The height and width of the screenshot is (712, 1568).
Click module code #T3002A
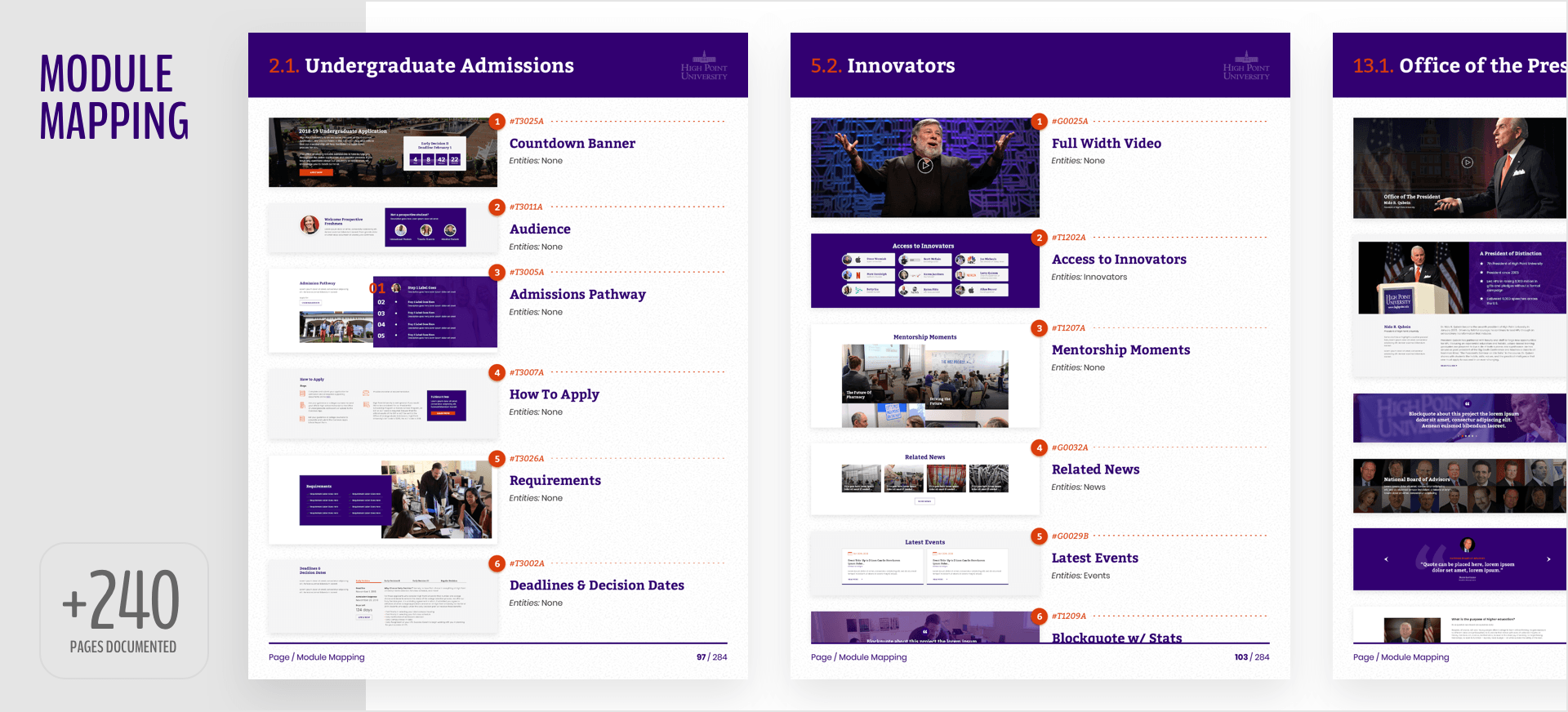click(527, 564)
